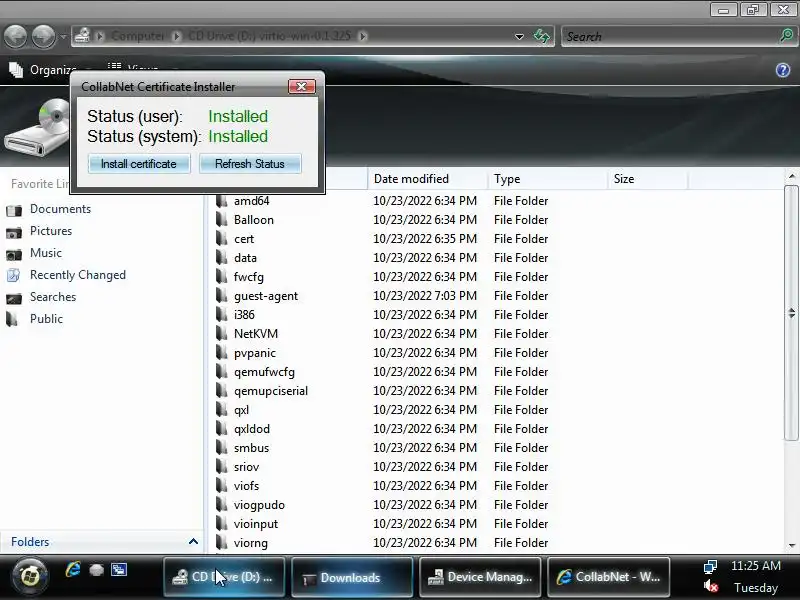Select the qemufwcfg folder icon
The width and height of the screenshot is (800, 600).
tap(221, 371)
